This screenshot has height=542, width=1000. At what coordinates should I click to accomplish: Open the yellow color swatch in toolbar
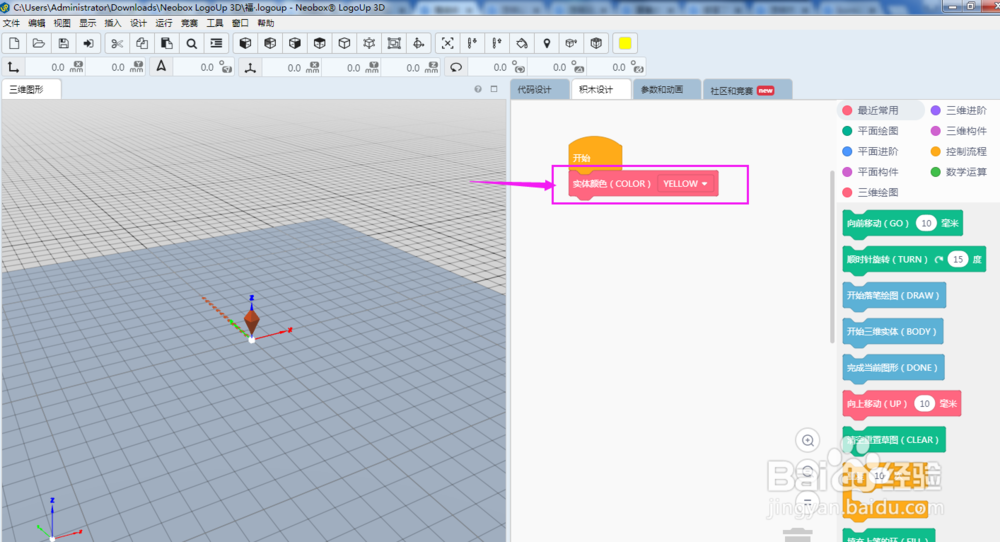(625, 43)
